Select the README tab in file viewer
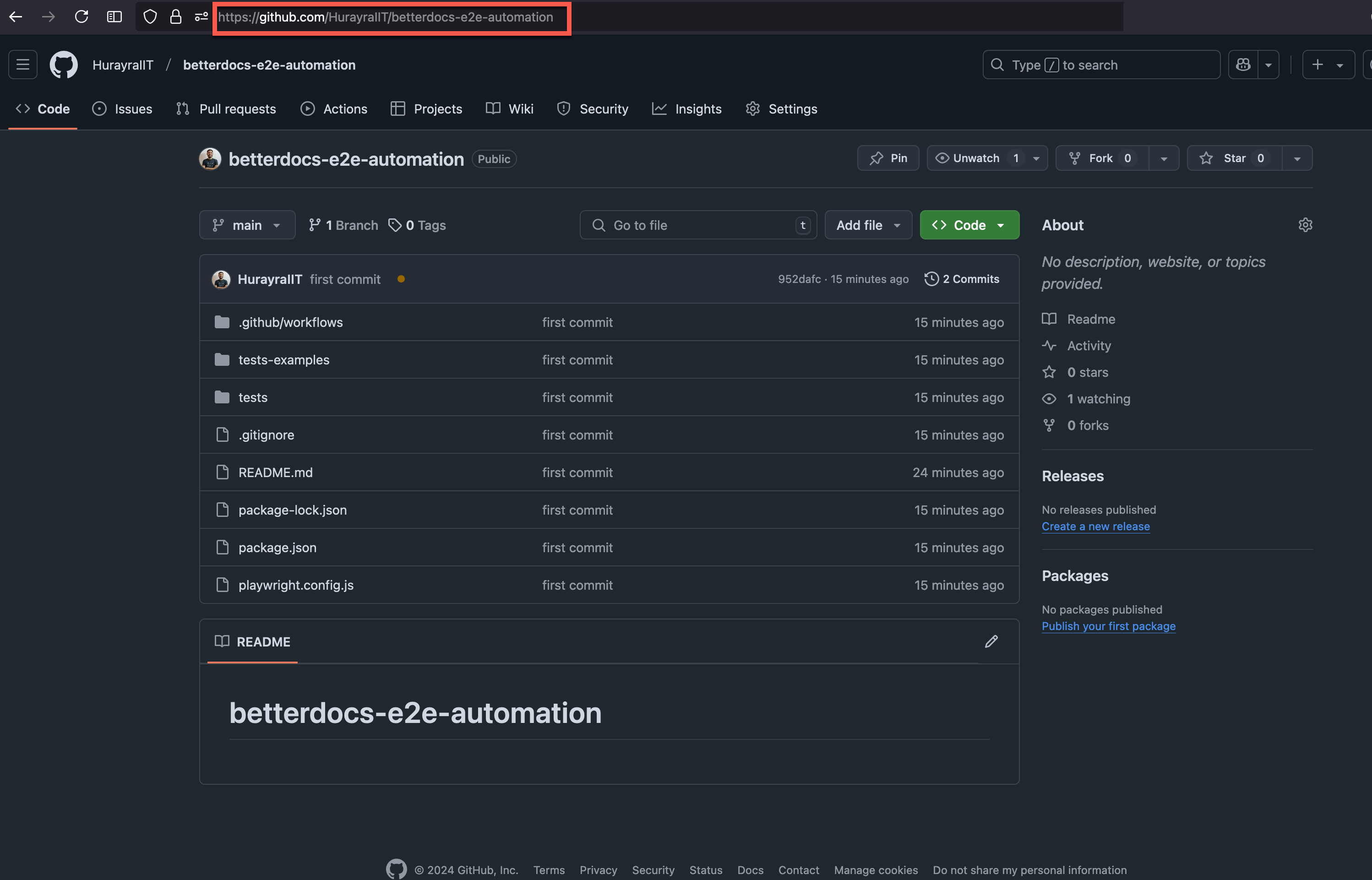Screen dimensions: 1372x880 [252, 642]
